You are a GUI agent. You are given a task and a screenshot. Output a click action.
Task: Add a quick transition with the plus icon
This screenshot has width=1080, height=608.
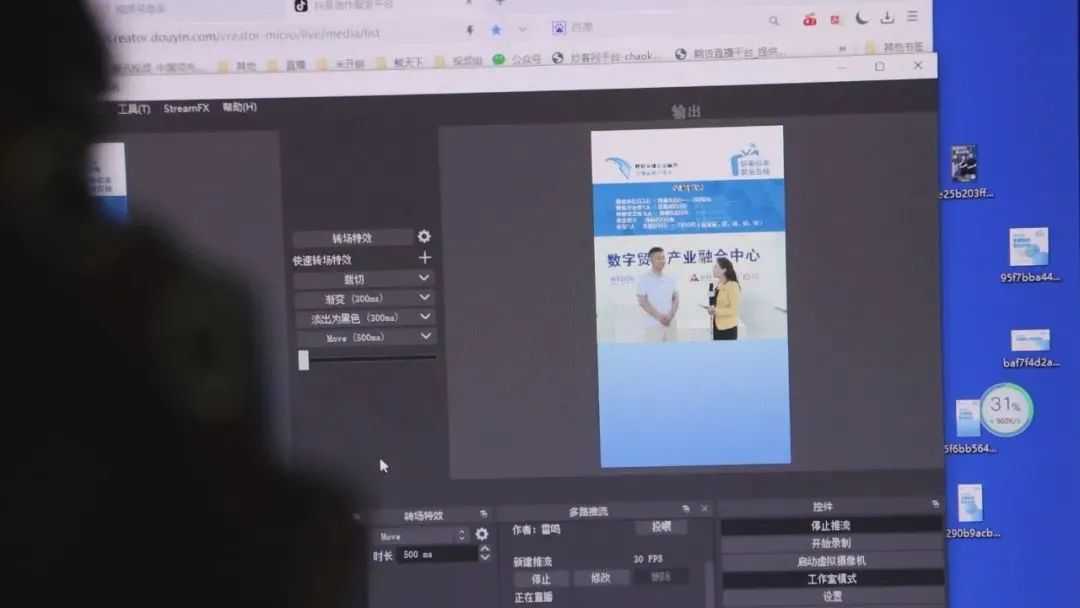pyautogui.click(x=425, y=258)
